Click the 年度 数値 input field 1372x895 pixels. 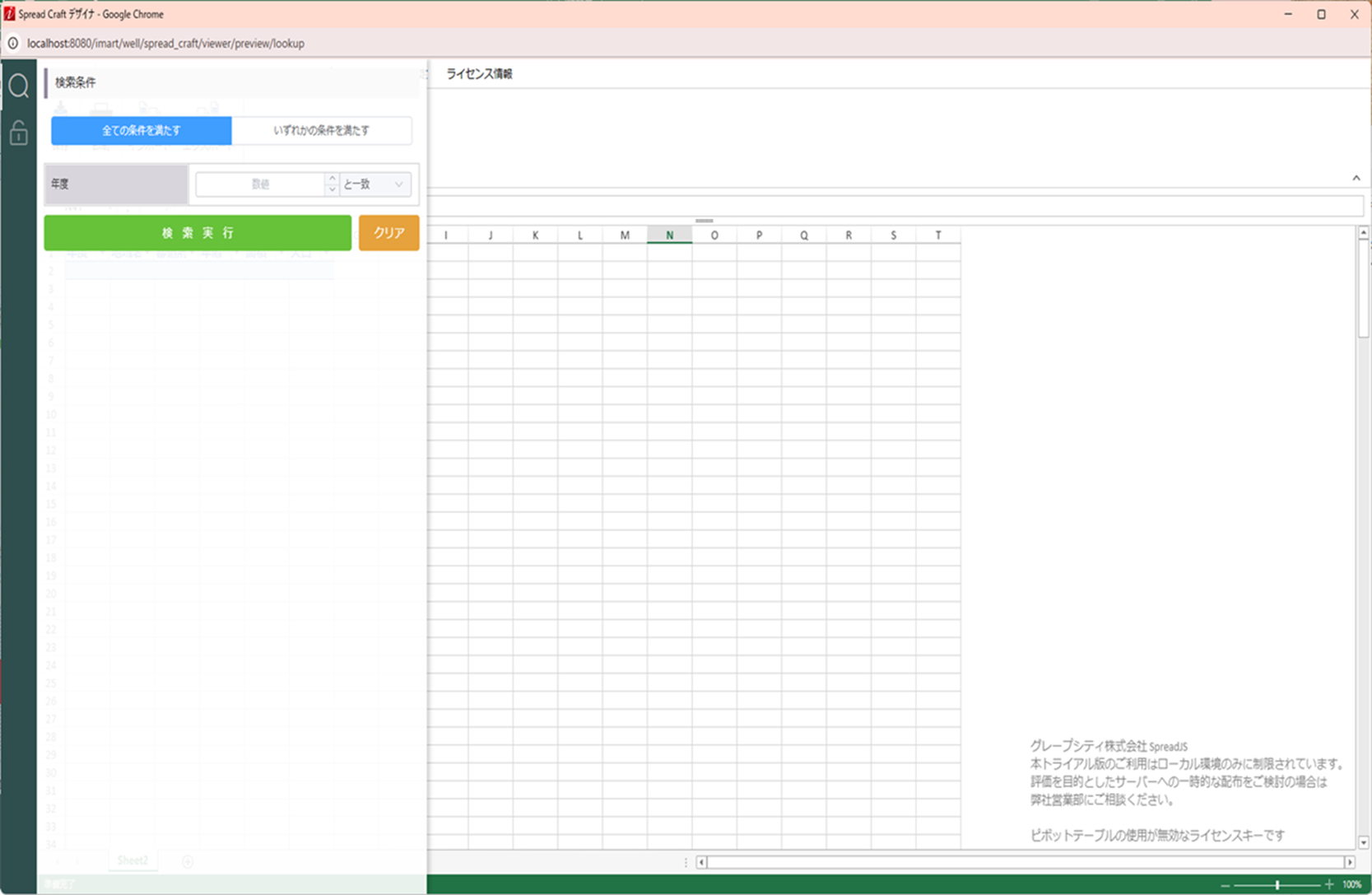(260, 184)
